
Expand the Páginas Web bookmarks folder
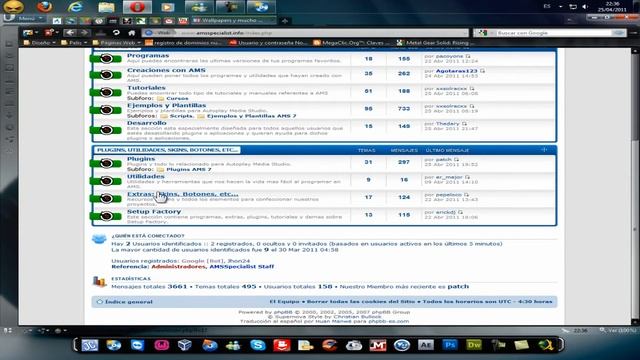click(x=117, y=42)
